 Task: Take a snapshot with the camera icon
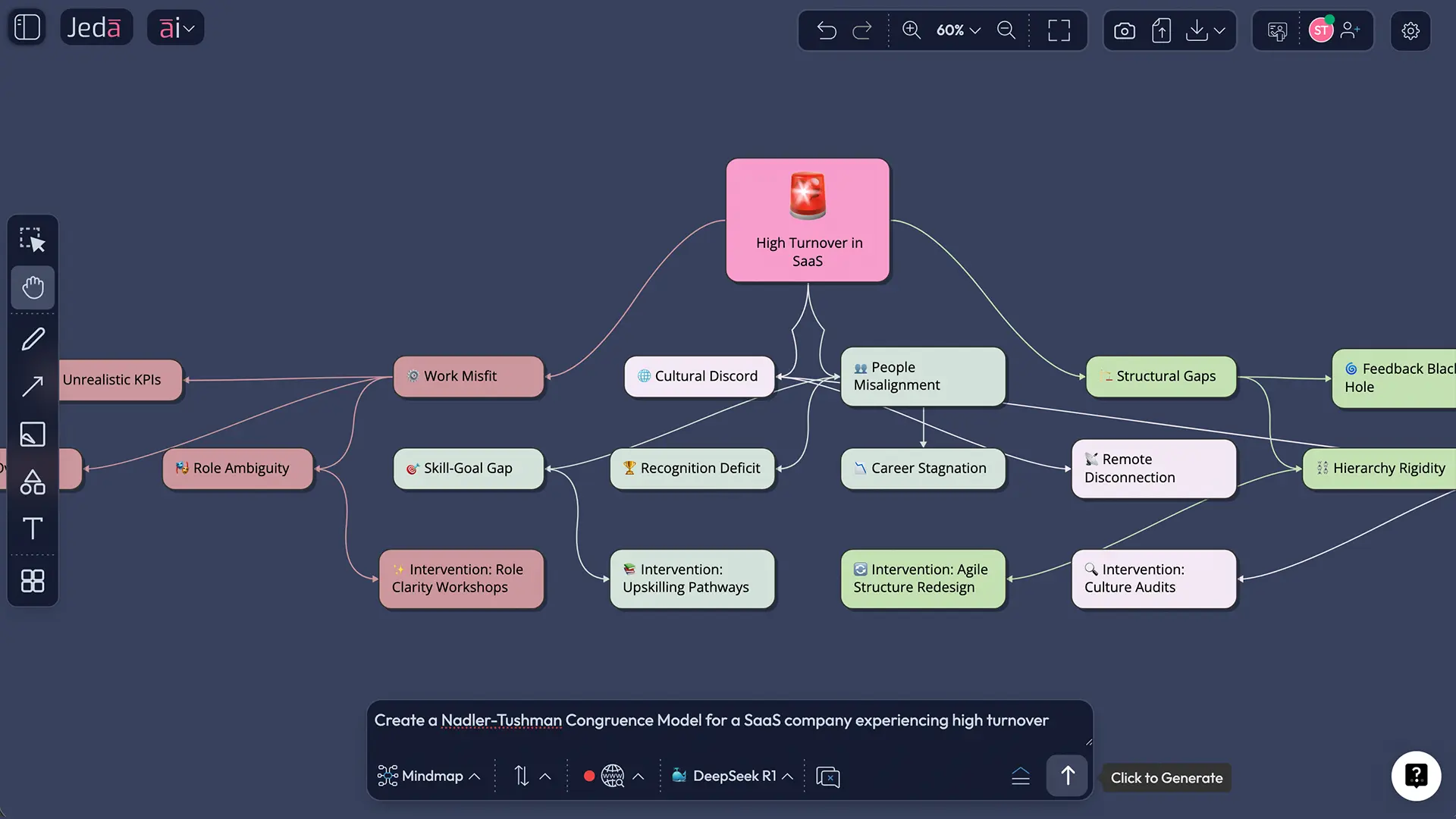pyautogui.click(x=1125, y=30)
